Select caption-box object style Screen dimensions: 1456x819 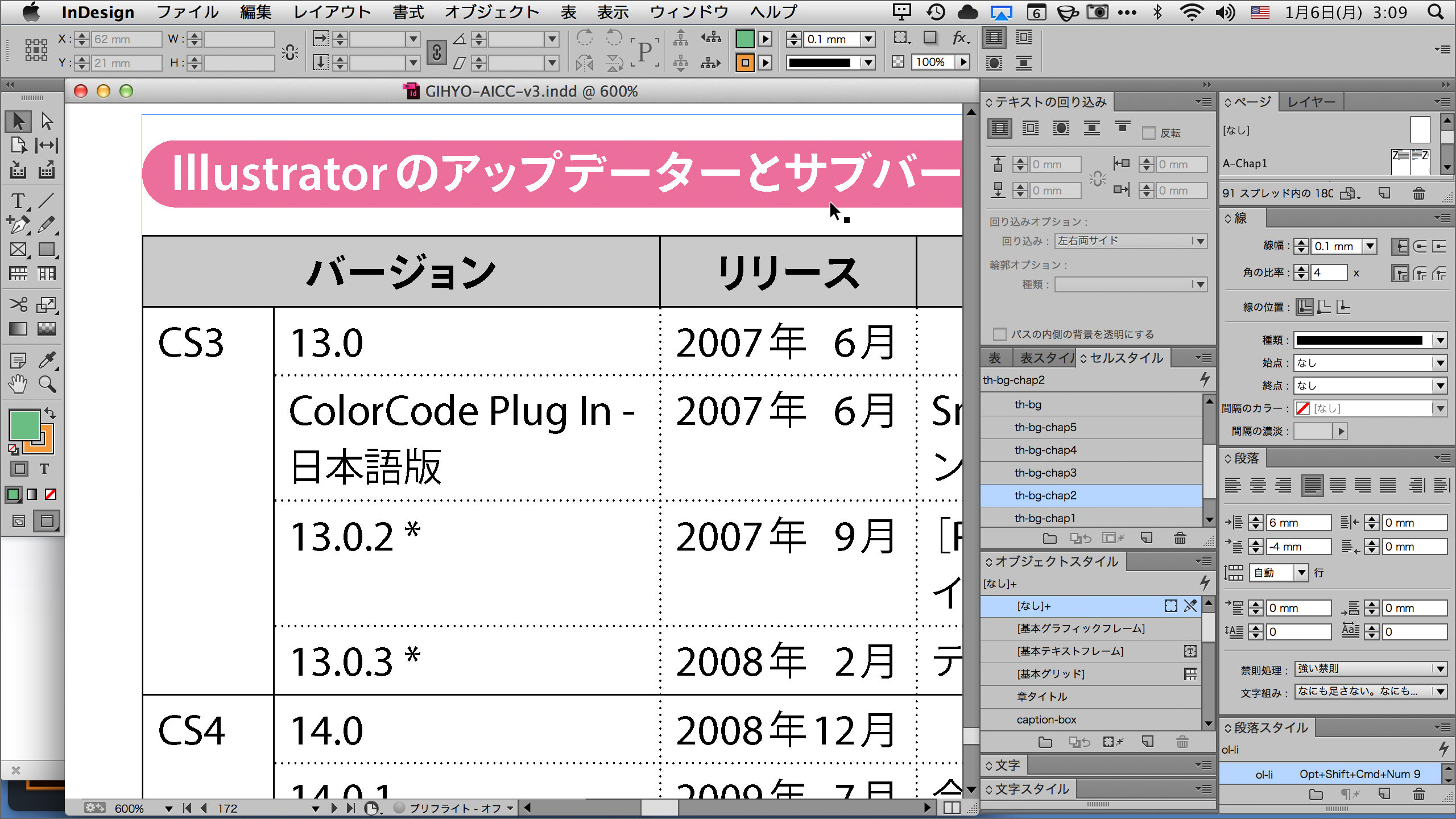pos(1091,719)
